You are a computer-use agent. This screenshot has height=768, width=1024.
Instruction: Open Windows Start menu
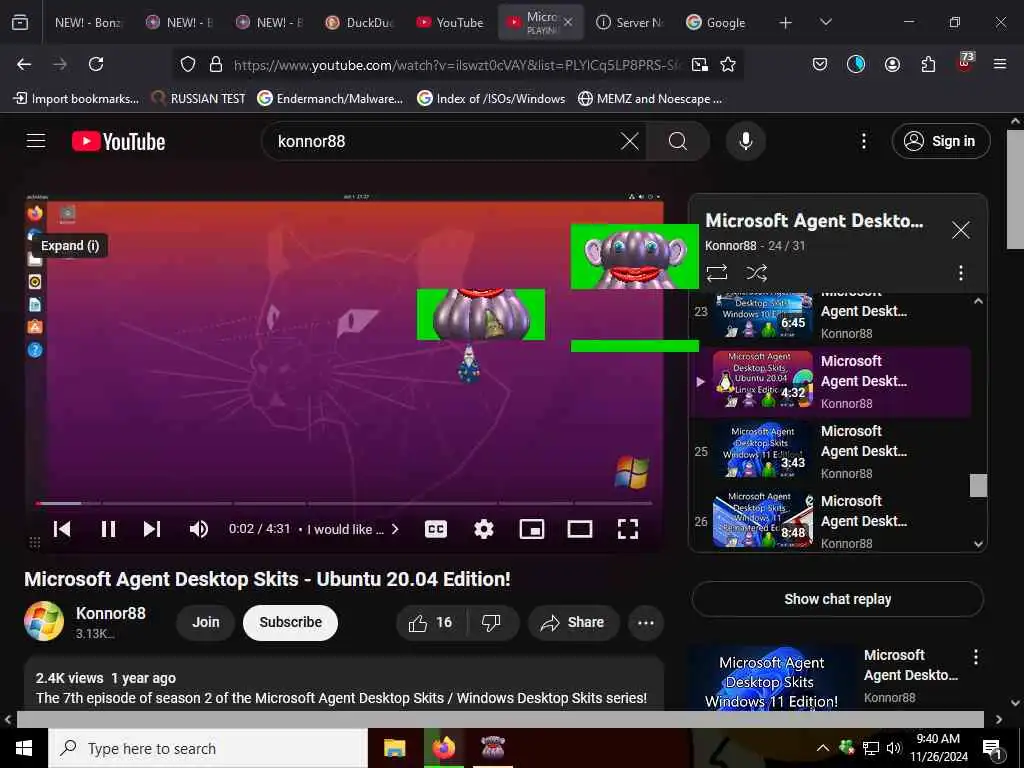(x=24, y=748)
